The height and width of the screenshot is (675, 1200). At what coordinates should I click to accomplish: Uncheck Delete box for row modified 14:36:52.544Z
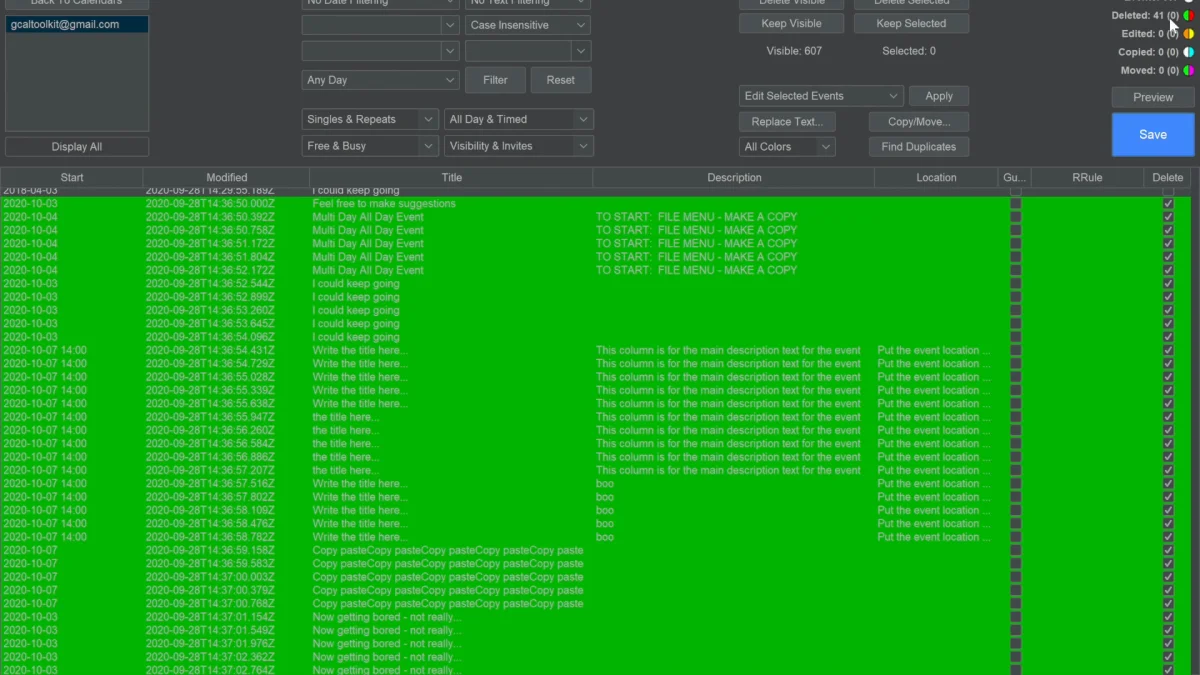point(1168,284)
